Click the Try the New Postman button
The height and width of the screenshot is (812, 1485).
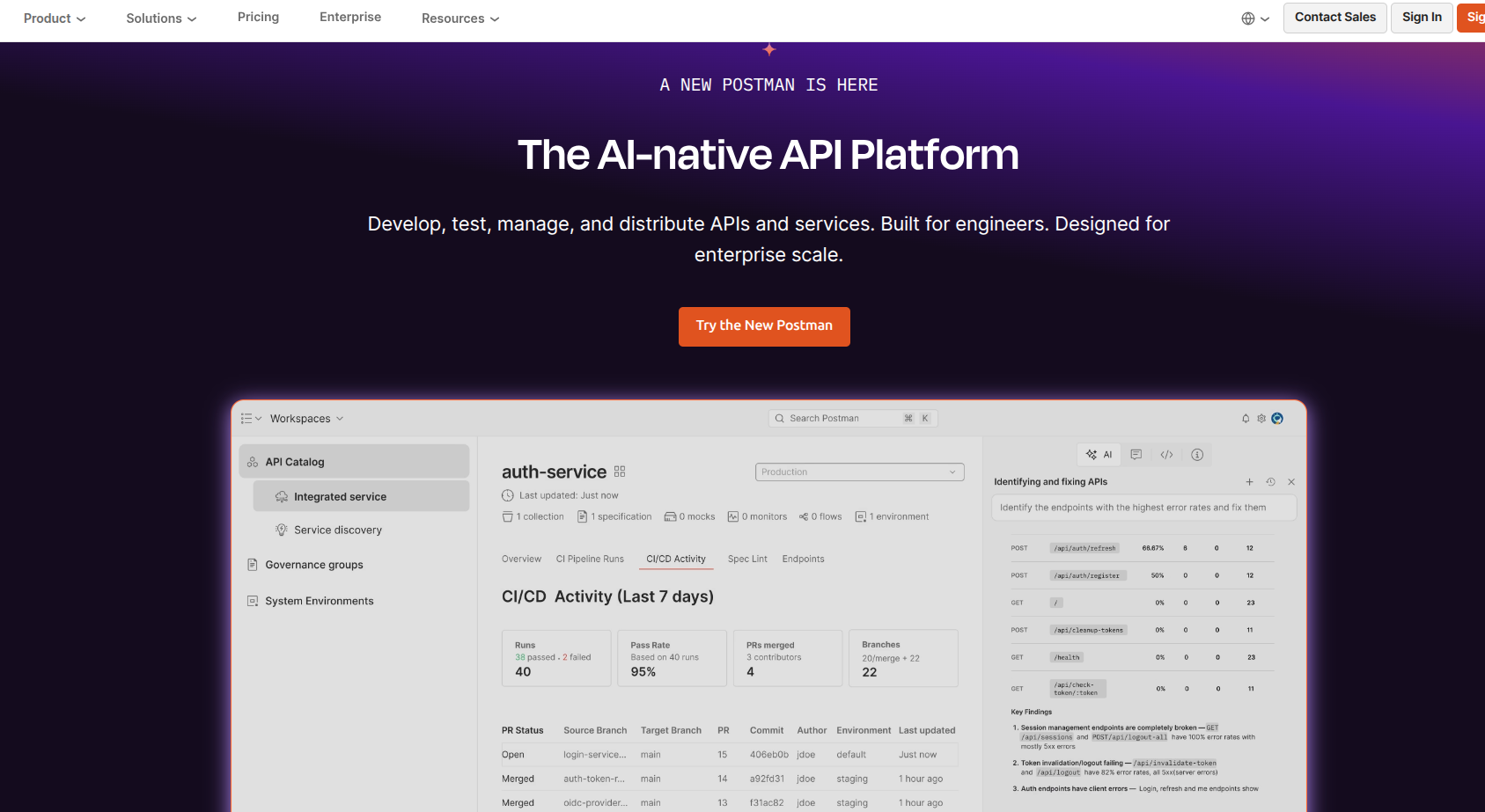point(764,326)
